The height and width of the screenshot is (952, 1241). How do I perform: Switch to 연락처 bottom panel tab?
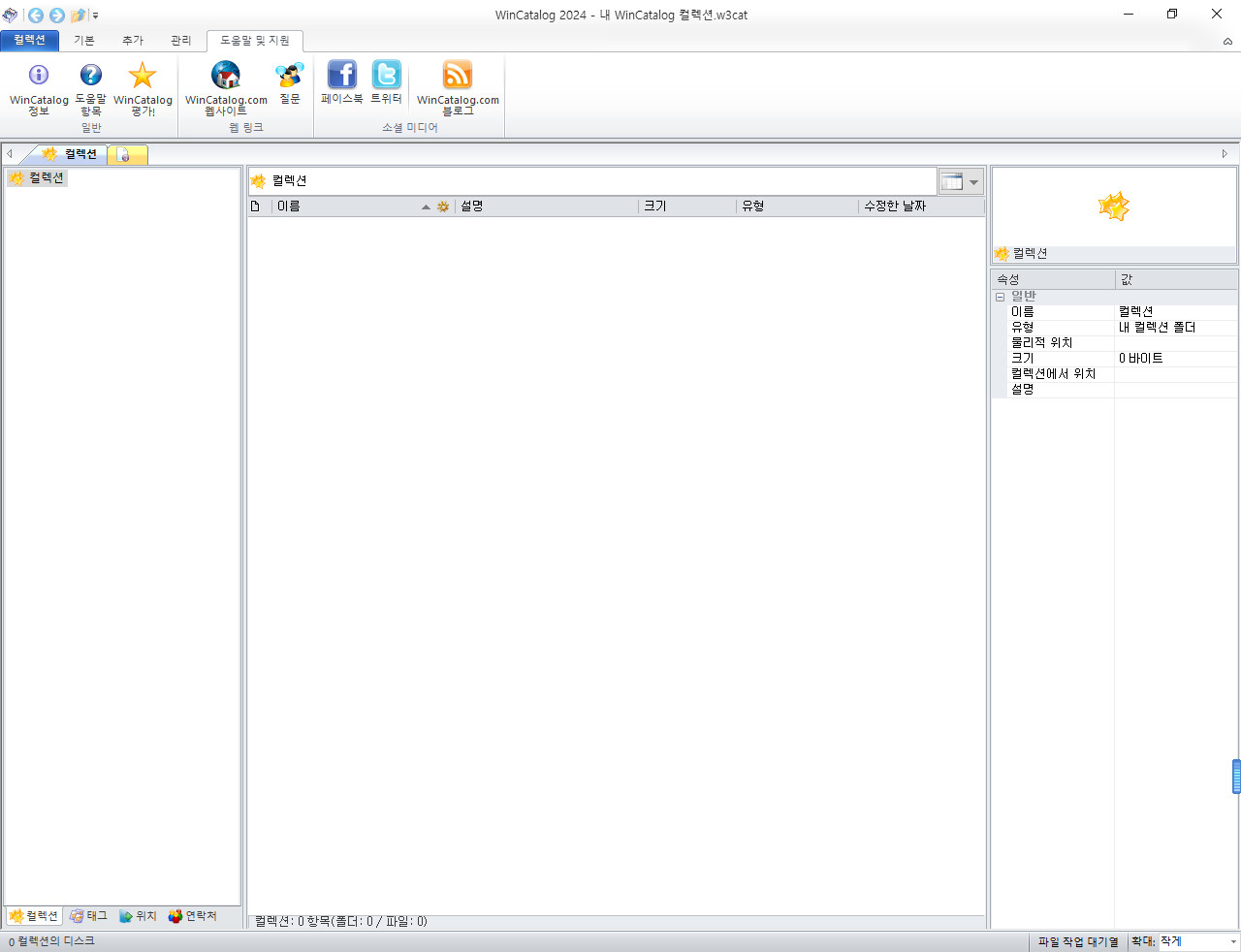coord(192,916)
